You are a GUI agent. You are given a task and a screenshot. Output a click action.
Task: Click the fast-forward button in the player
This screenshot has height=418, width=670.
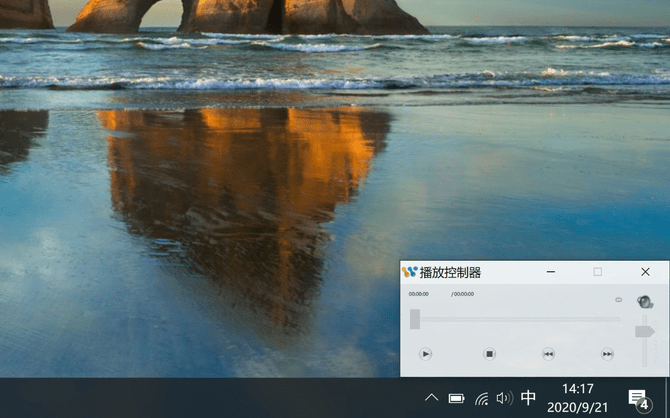607,353
